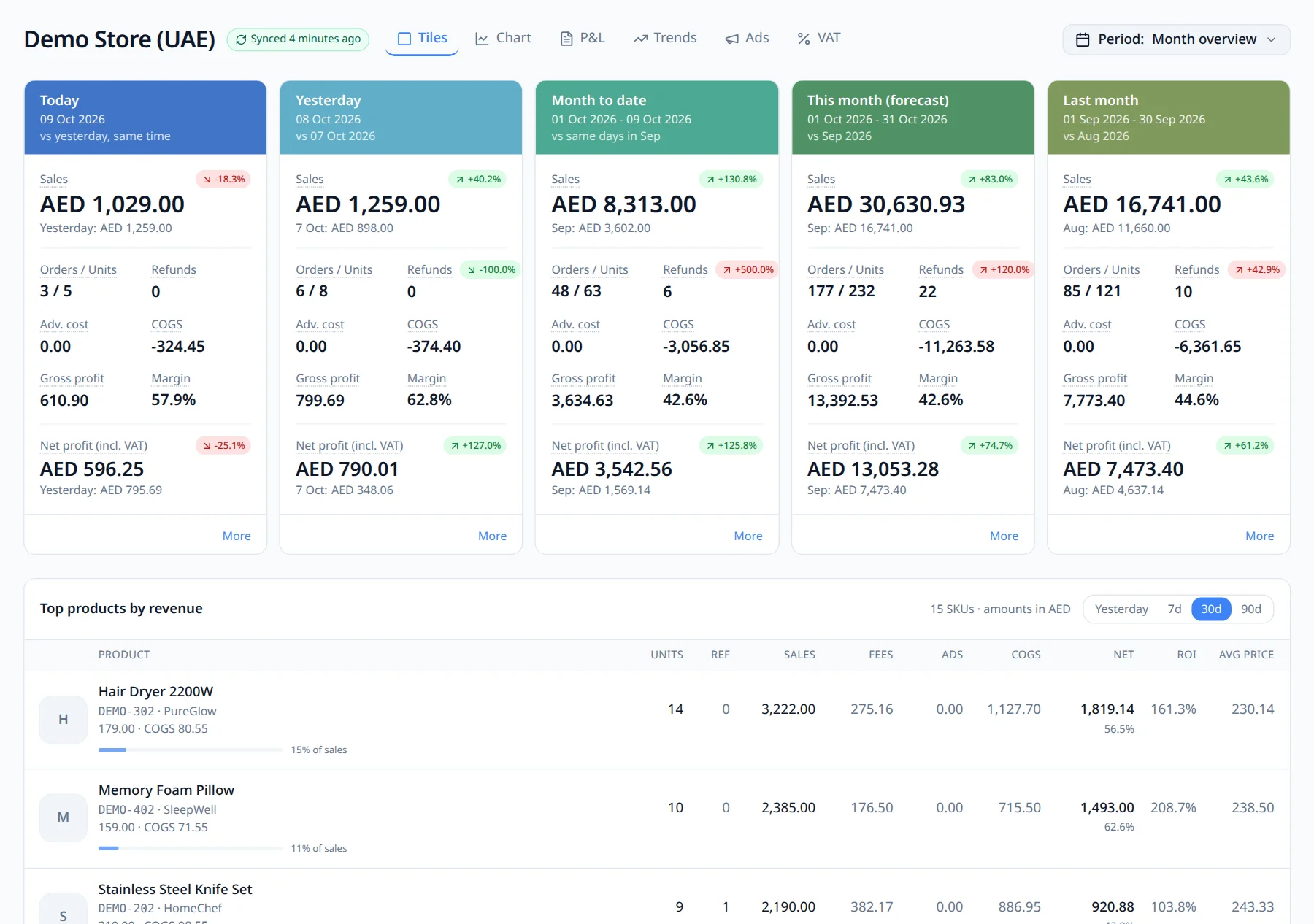The image size is (1314, 924).
Task: Open the Tiles tab
Action: click(x=422, y=39)
